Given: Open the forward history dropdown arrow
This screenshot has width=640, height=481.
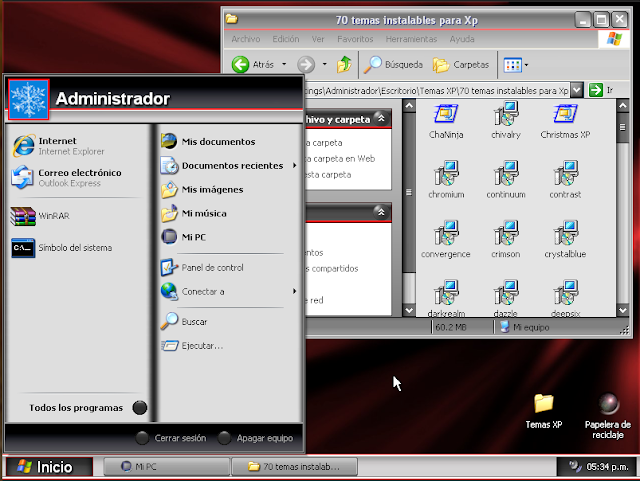Looking at the screenshot, I should point(324,64).
